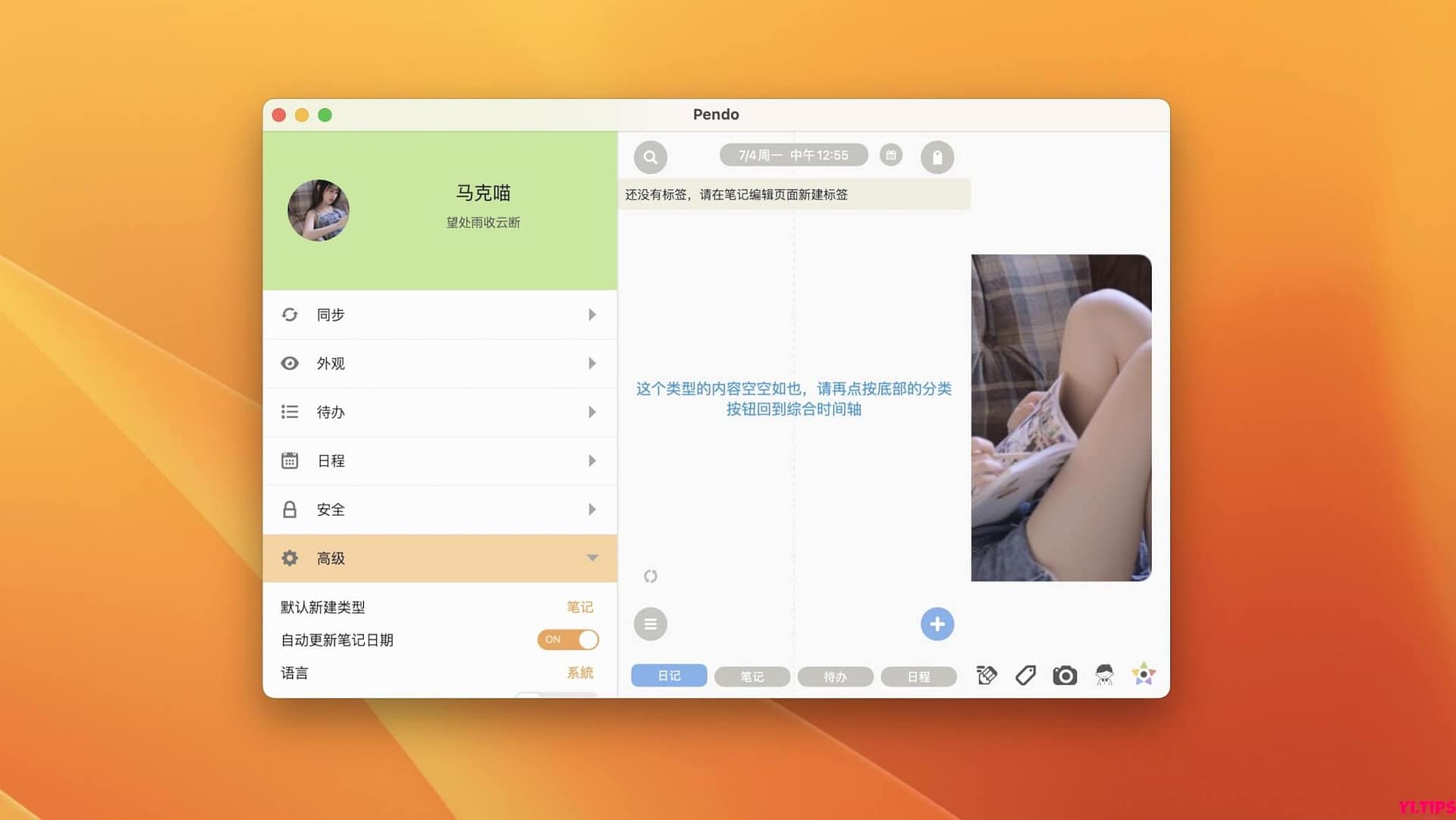1456x820 pixels.
Task: Click the circular menu button on the left
Action: [x=650, y=624]
